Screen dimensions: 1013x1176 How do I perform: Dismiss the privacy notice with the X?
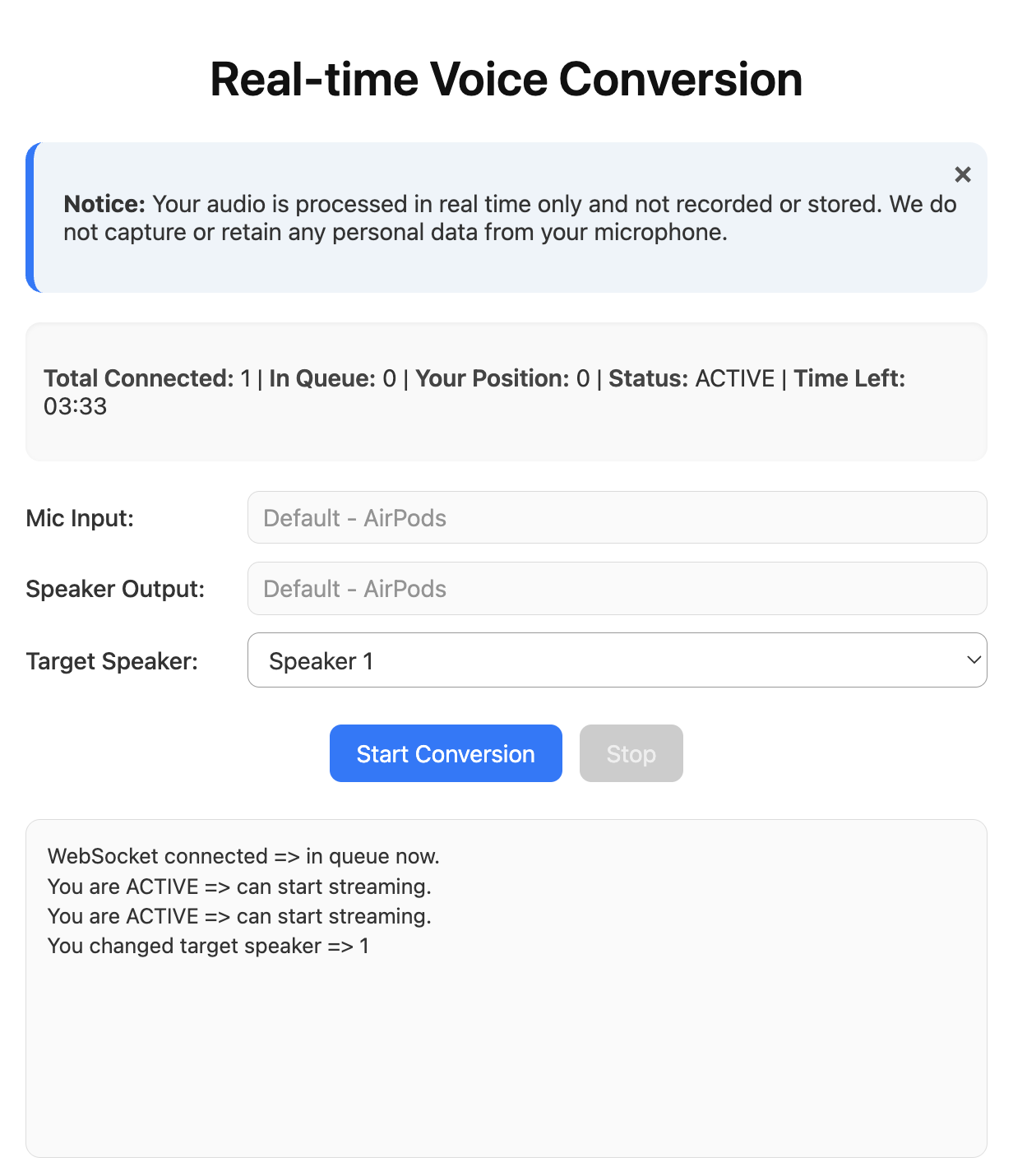[962, 174]
